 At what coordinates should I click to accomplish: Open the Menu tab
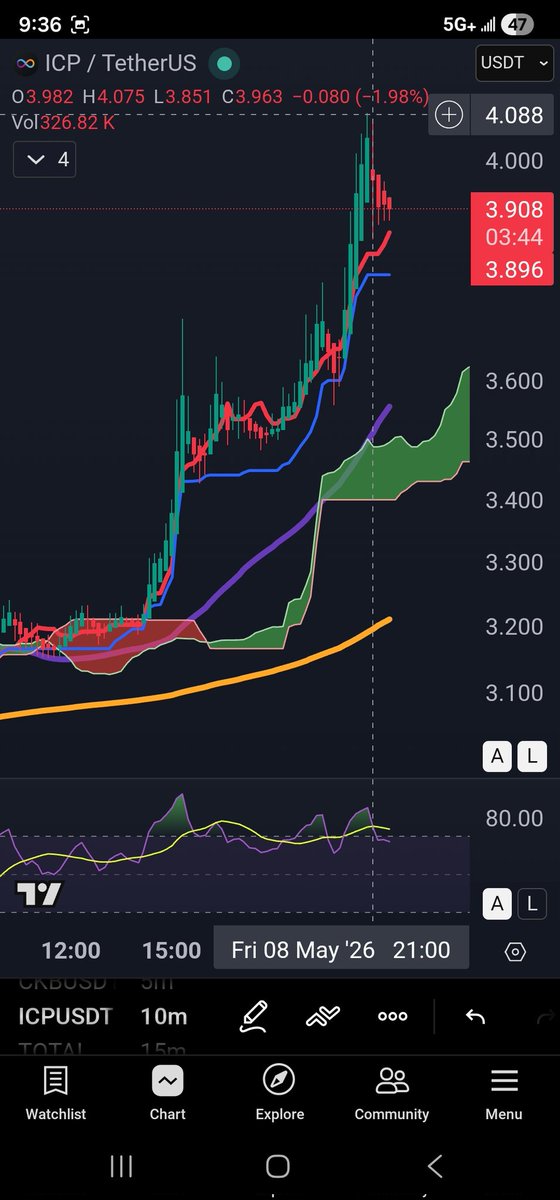pos(504,1092)
